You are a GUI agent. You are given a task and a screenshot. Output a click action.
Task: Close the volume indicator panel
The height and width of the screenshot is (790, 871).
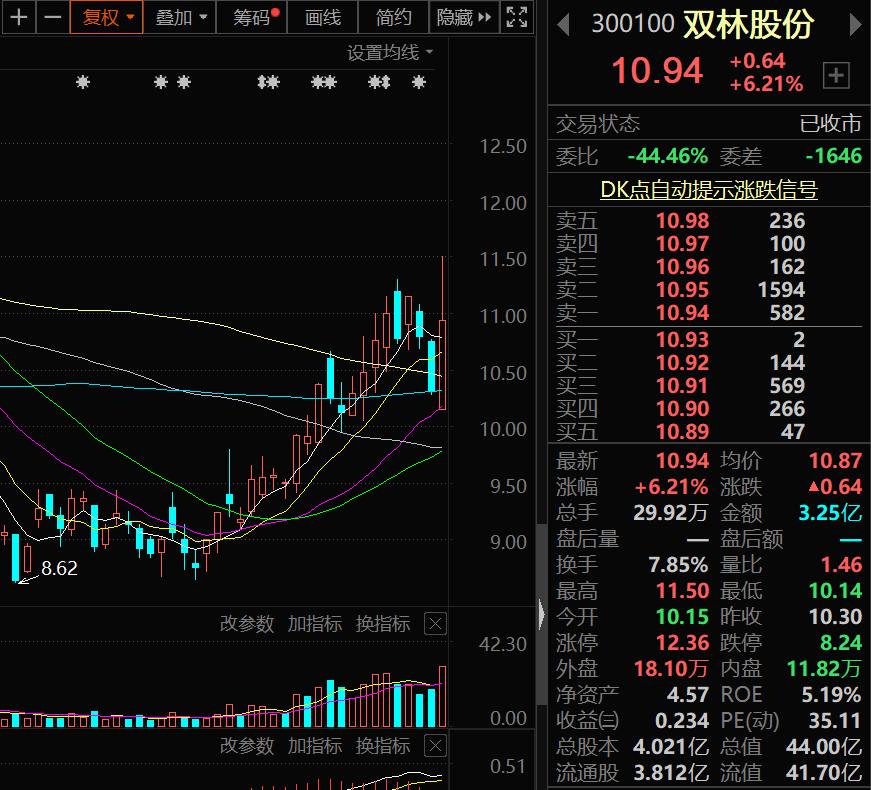[435, 623]
